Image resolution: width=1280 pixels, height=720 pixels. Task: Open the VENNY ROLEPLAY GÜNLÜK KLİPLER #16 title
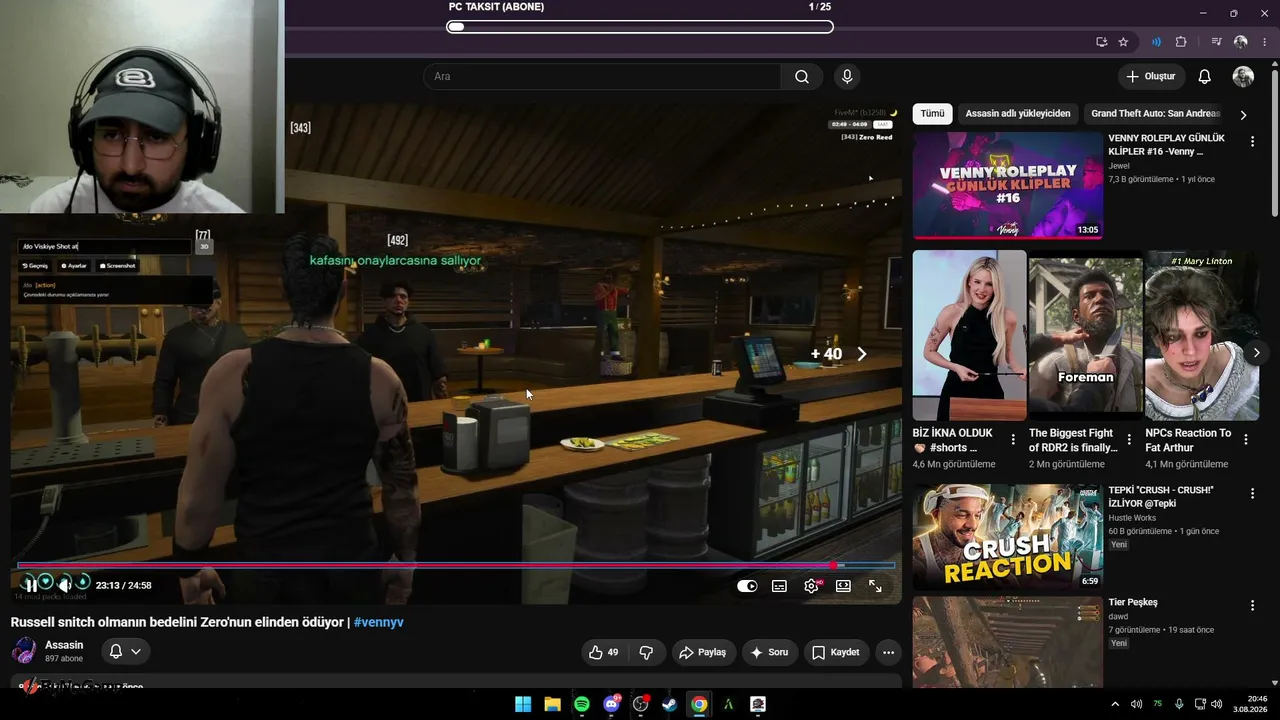tap(1166, 145)
